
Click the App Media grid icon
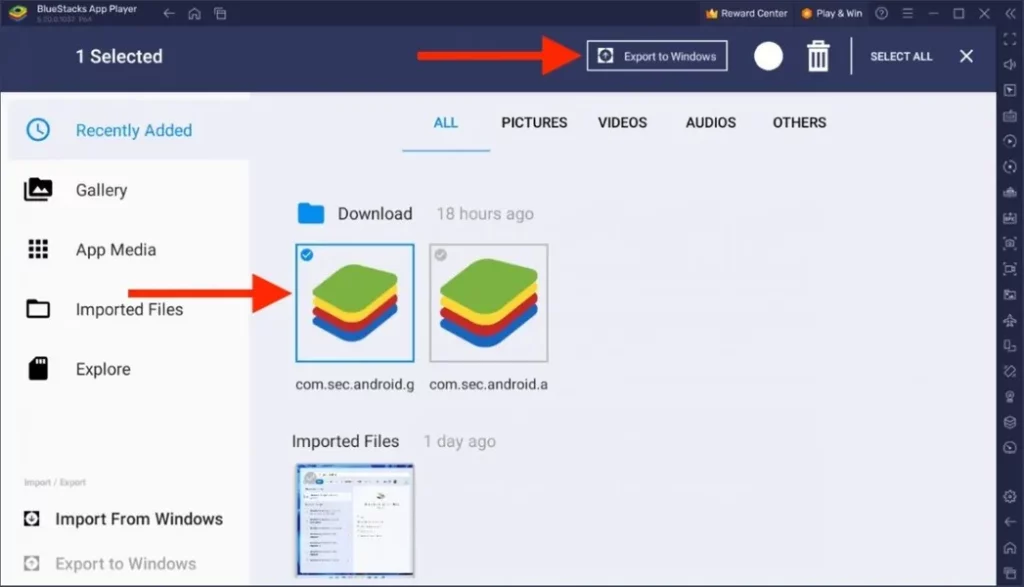point(38,249)
